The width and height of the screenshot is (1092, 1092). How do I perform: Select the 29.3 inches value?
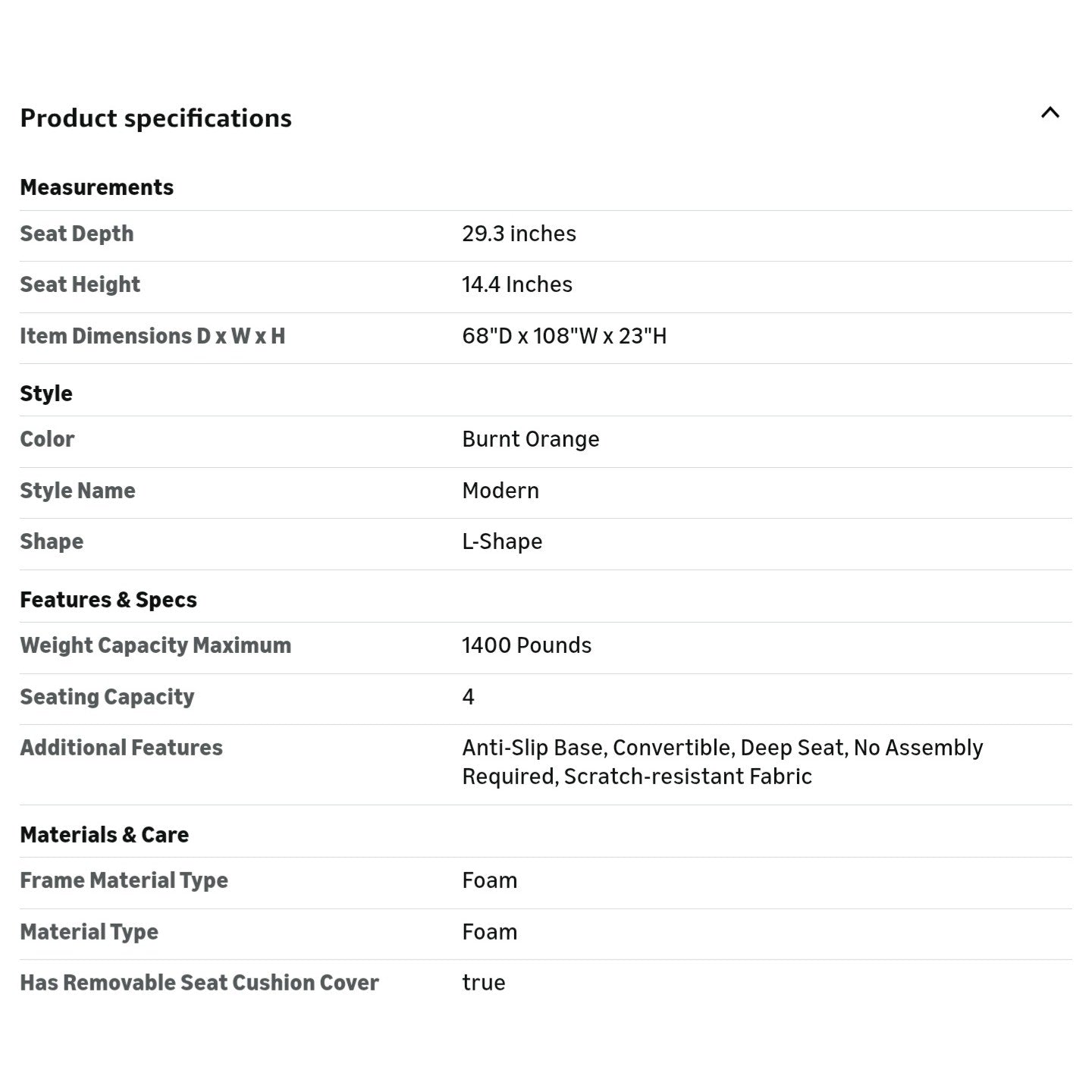[519, 234]
